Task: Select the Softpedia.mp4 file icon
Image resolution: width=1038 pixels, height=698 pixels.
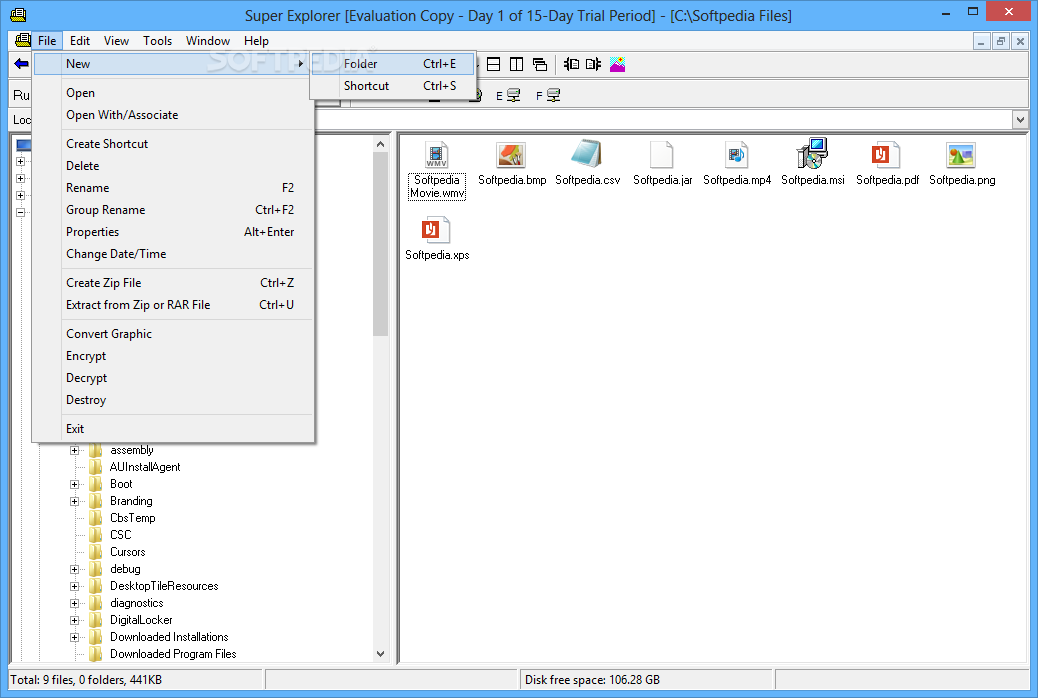Action: pyautogui.click(x=736, y=155)
